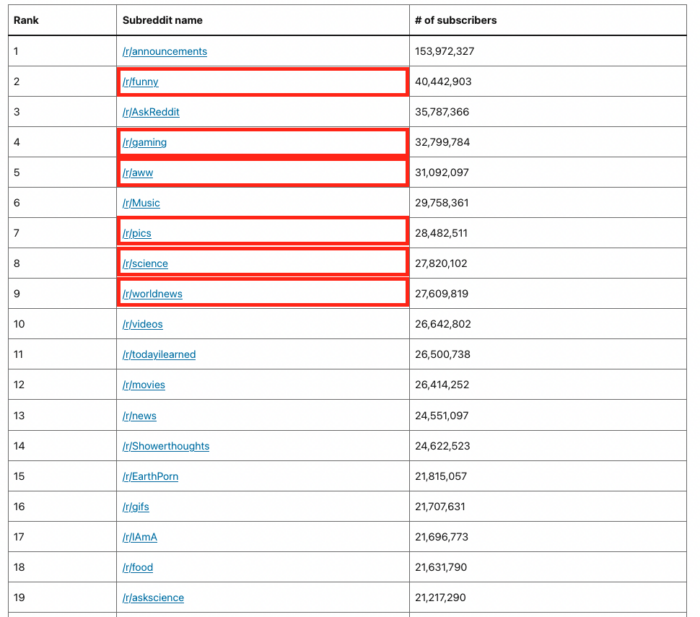Open /r/science subreddit link
The height and width of the screenshot is (617, 700).
pos(146,263)
